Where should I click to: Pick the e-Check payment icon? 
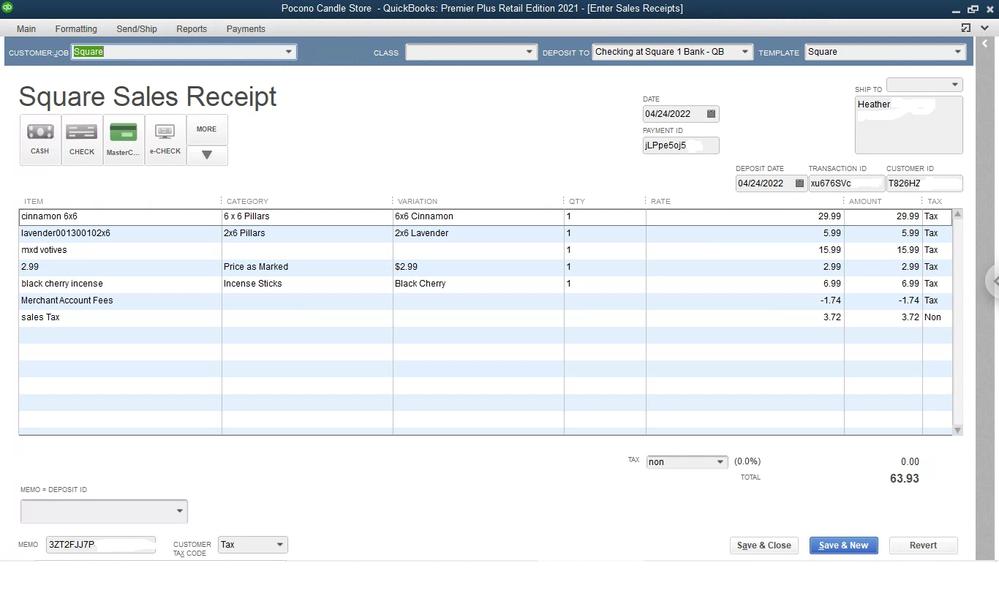click(165, 139)
